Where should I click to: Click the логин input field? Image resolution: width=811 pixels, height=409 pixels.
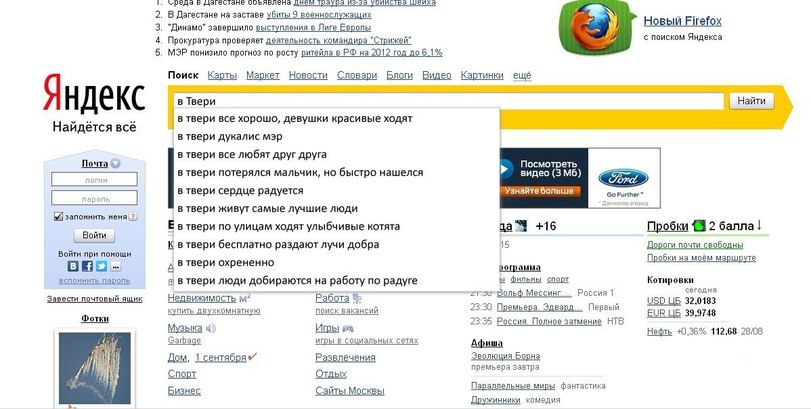tap(94, 179)
